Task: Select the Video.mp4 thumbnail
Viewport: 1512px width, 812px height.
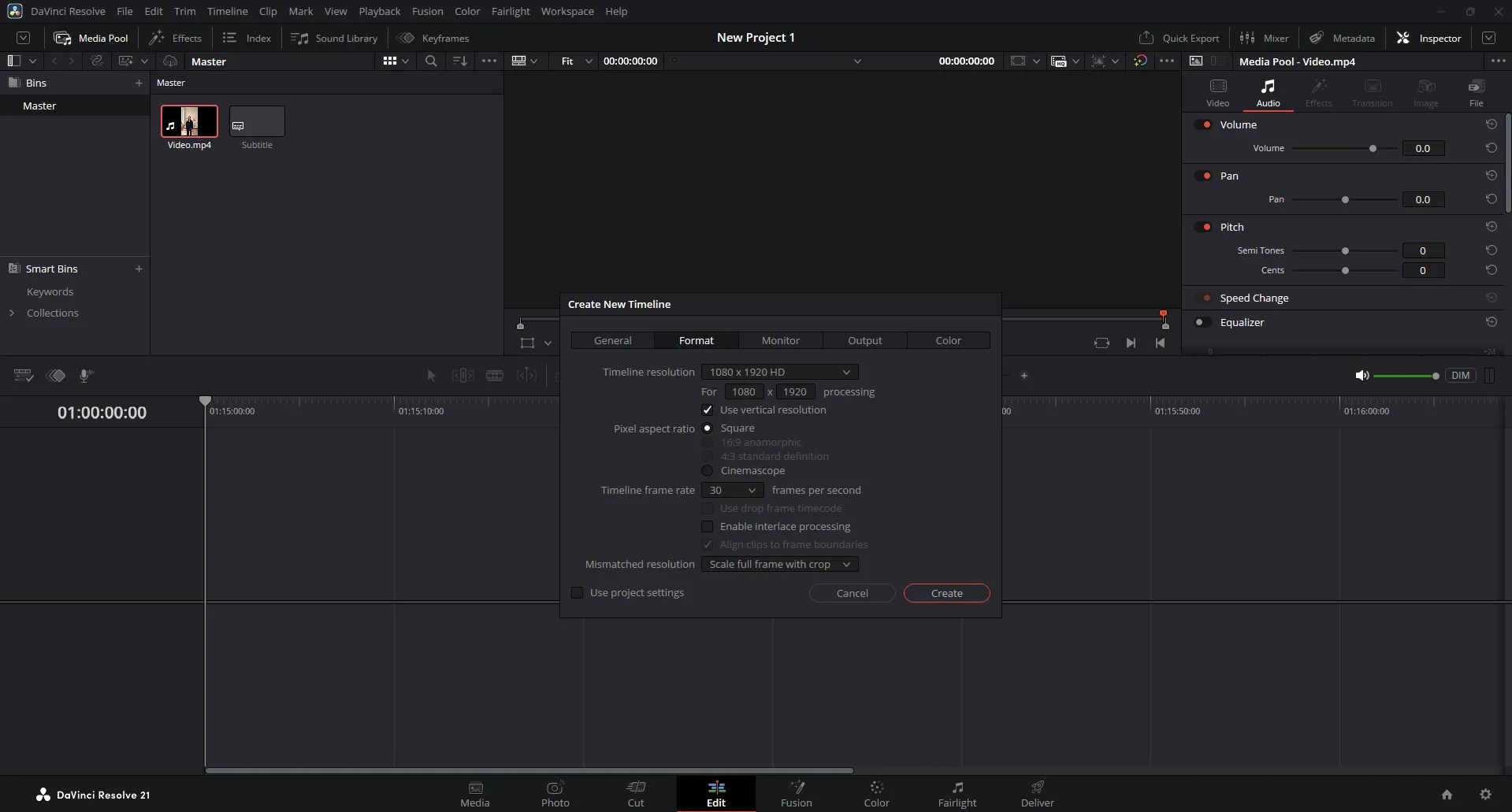Action: click(x=189, y=121)
